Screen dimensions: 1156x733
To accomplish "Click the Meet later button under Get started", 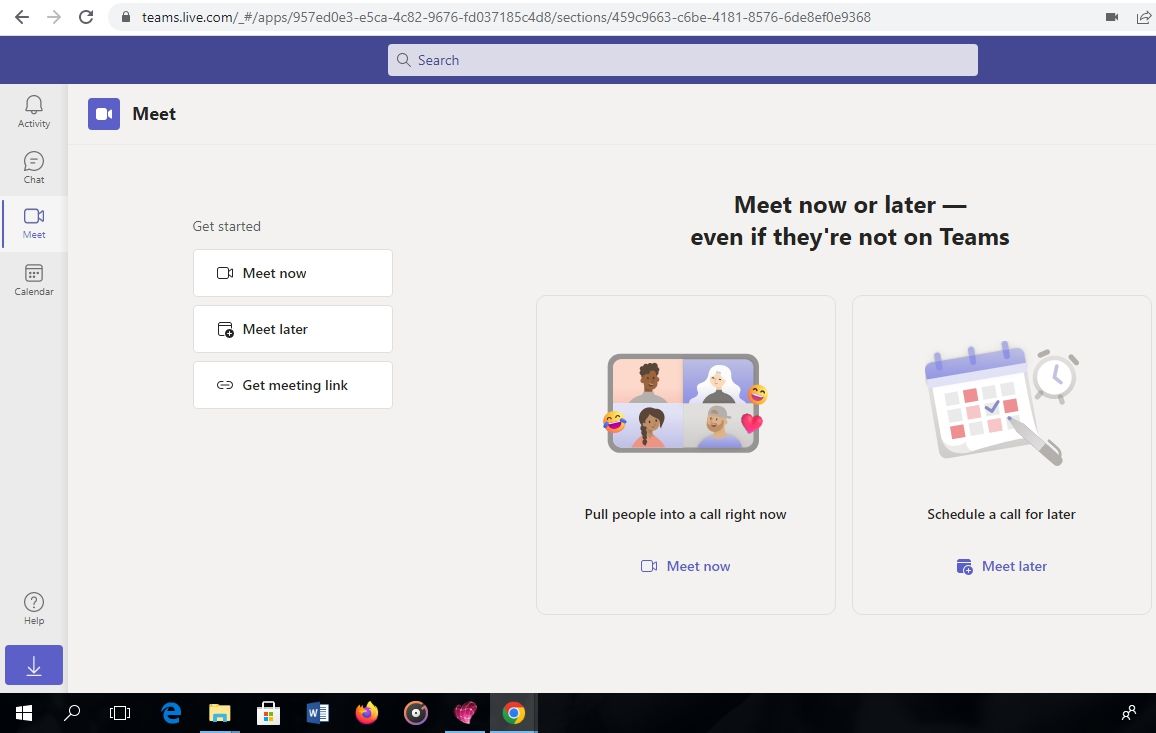I will tap(293, 329).
